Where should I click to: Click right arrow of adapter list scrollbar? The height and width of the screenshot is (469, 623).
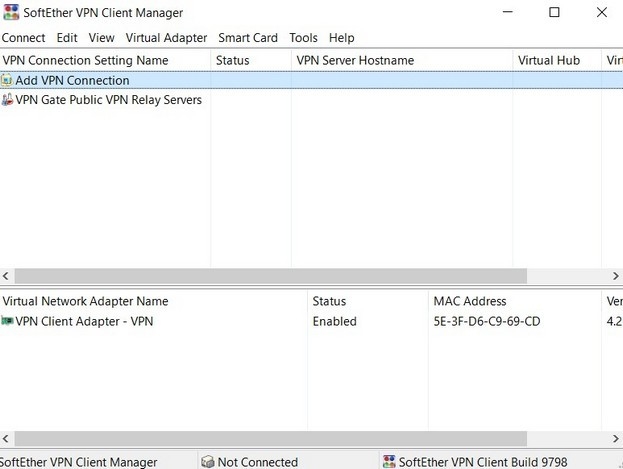tap(615, 439)
